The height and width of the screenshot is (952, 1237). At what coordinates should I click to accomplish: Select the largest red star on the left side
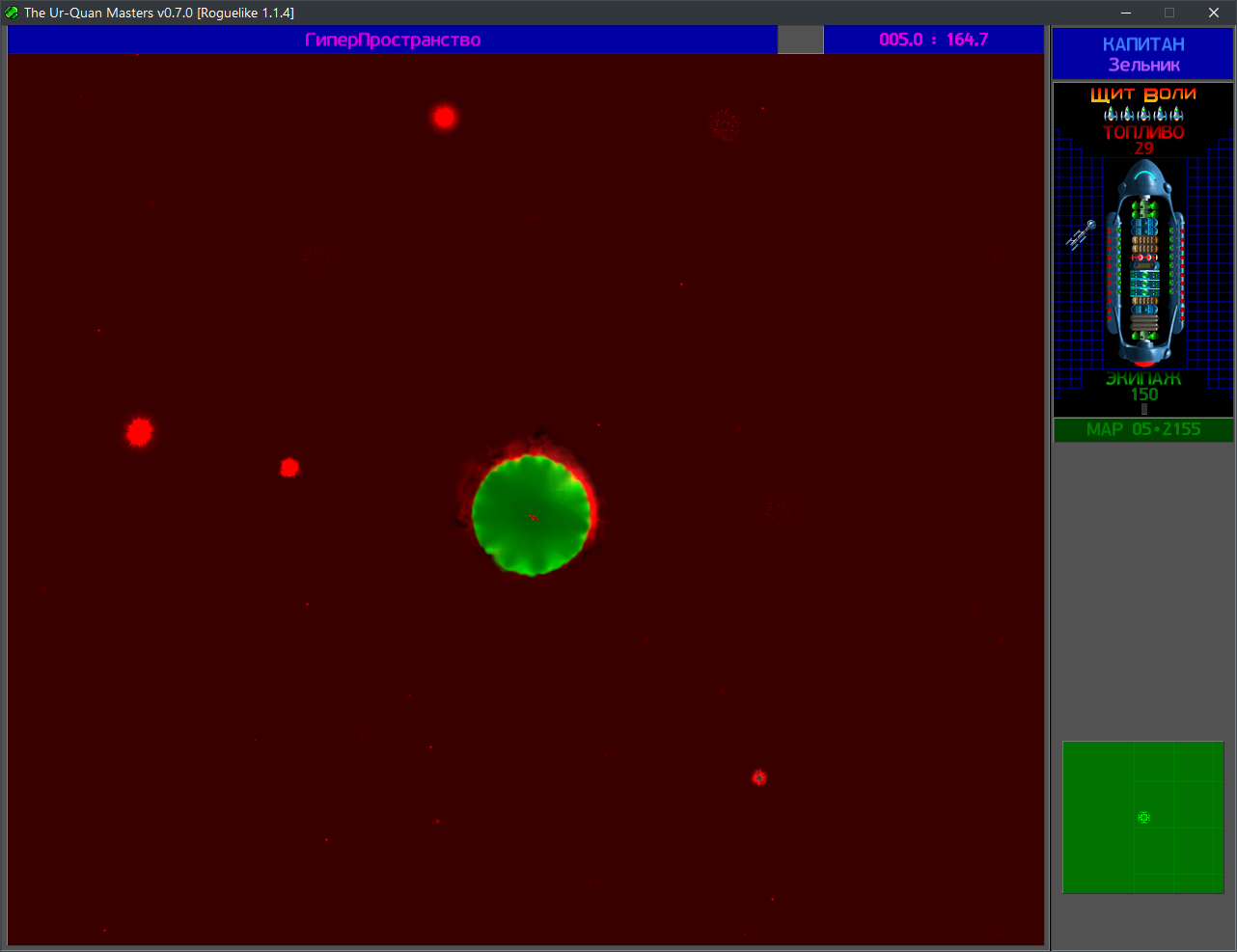140,431
